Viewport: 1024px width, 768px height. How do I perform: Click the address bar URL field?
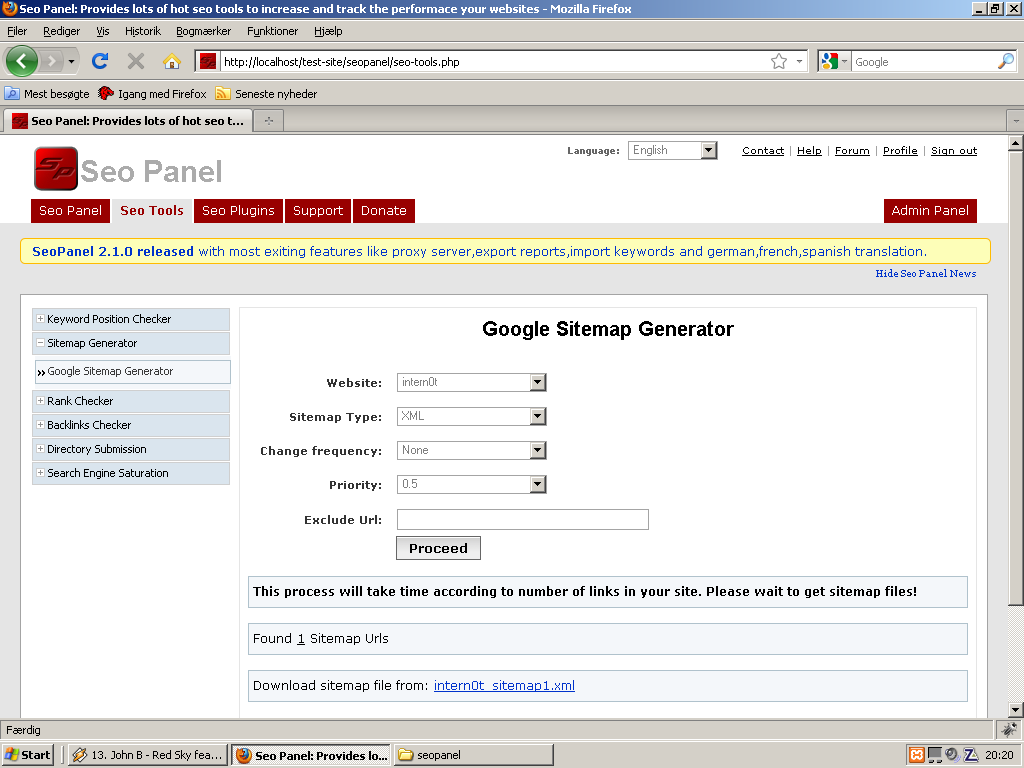click(x=493, y=62)
